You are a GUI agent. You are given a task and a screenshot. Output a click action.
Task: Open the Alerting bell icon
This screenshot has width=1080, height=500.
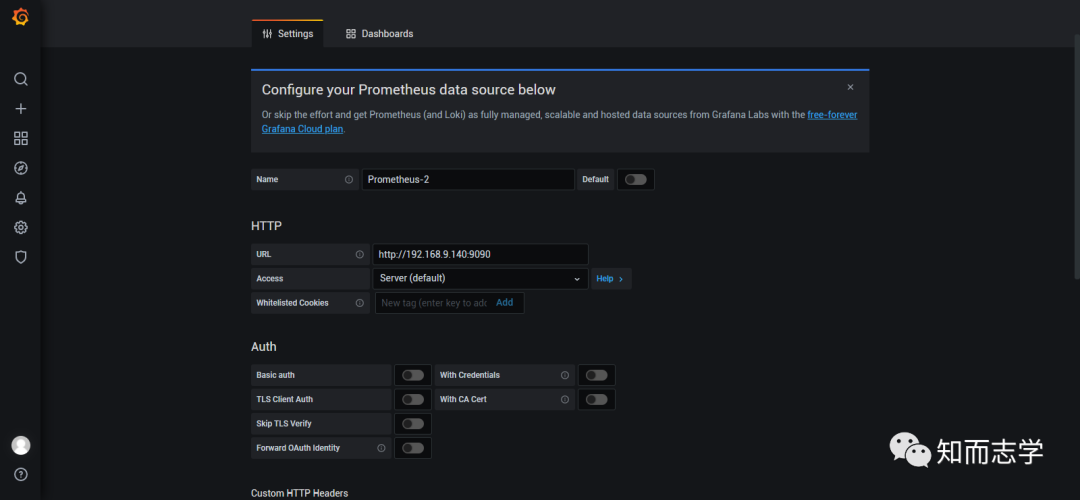point(20,198)
